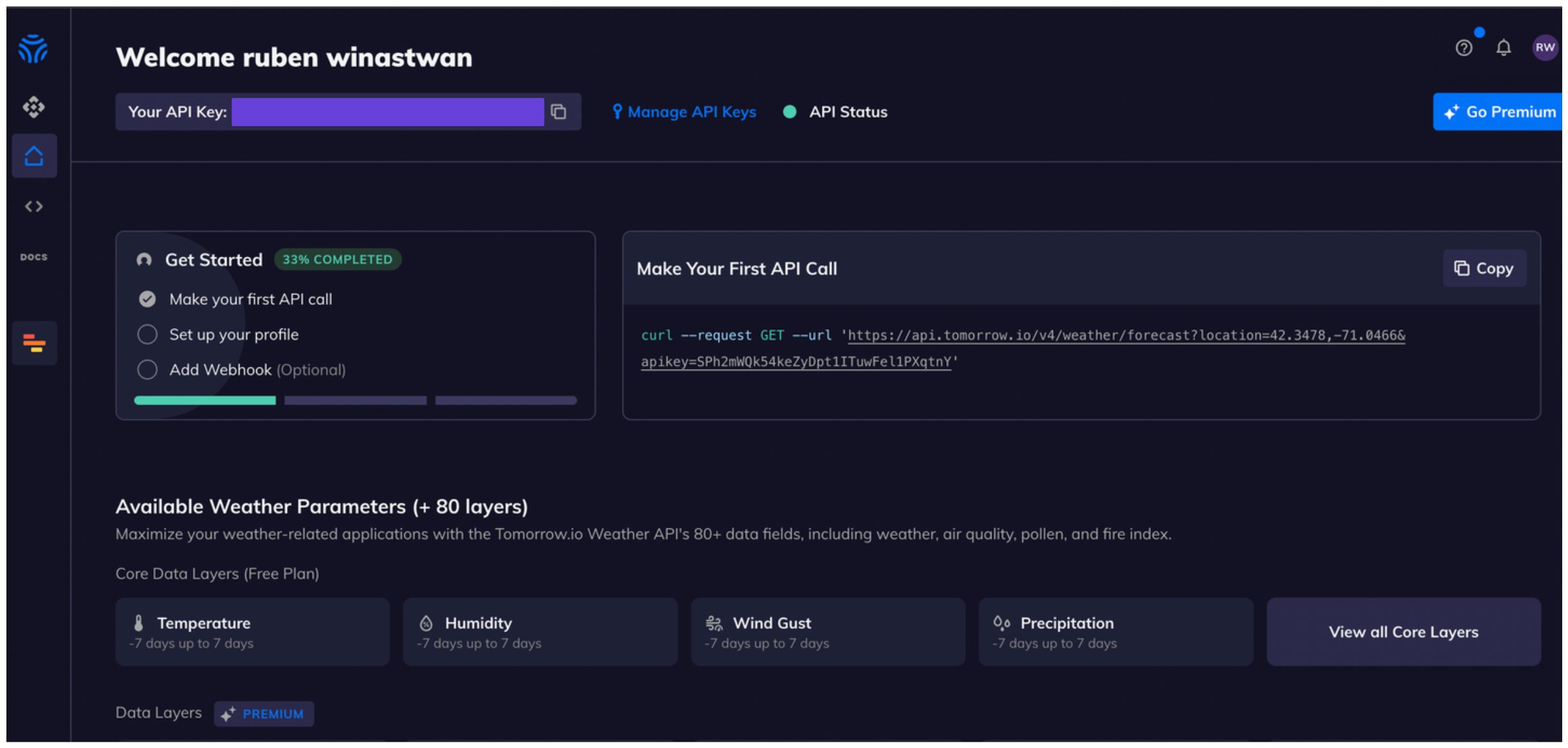This screenshot has width=1568, height=748.
Task: Copy API key using copy icon
Action: pos(559,111)
